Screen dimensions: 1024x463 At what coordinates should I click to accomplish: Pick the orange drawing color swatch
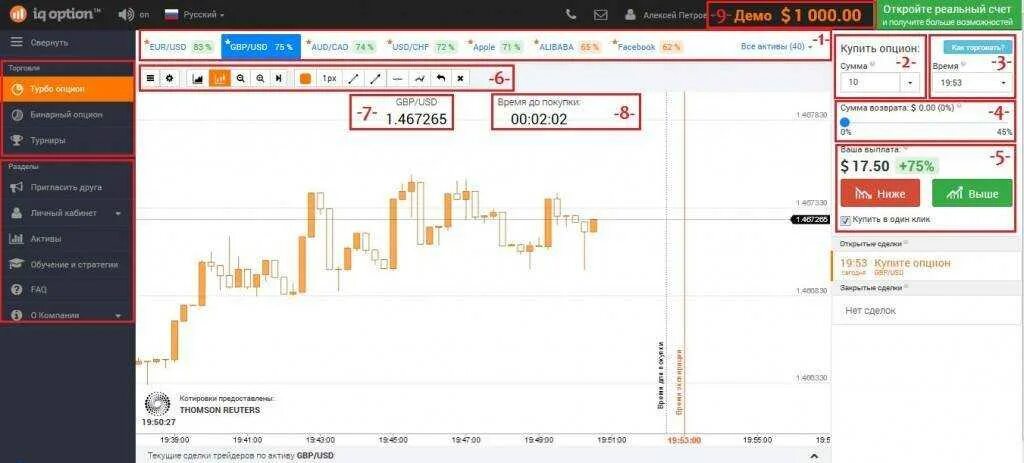click(305, 78)
